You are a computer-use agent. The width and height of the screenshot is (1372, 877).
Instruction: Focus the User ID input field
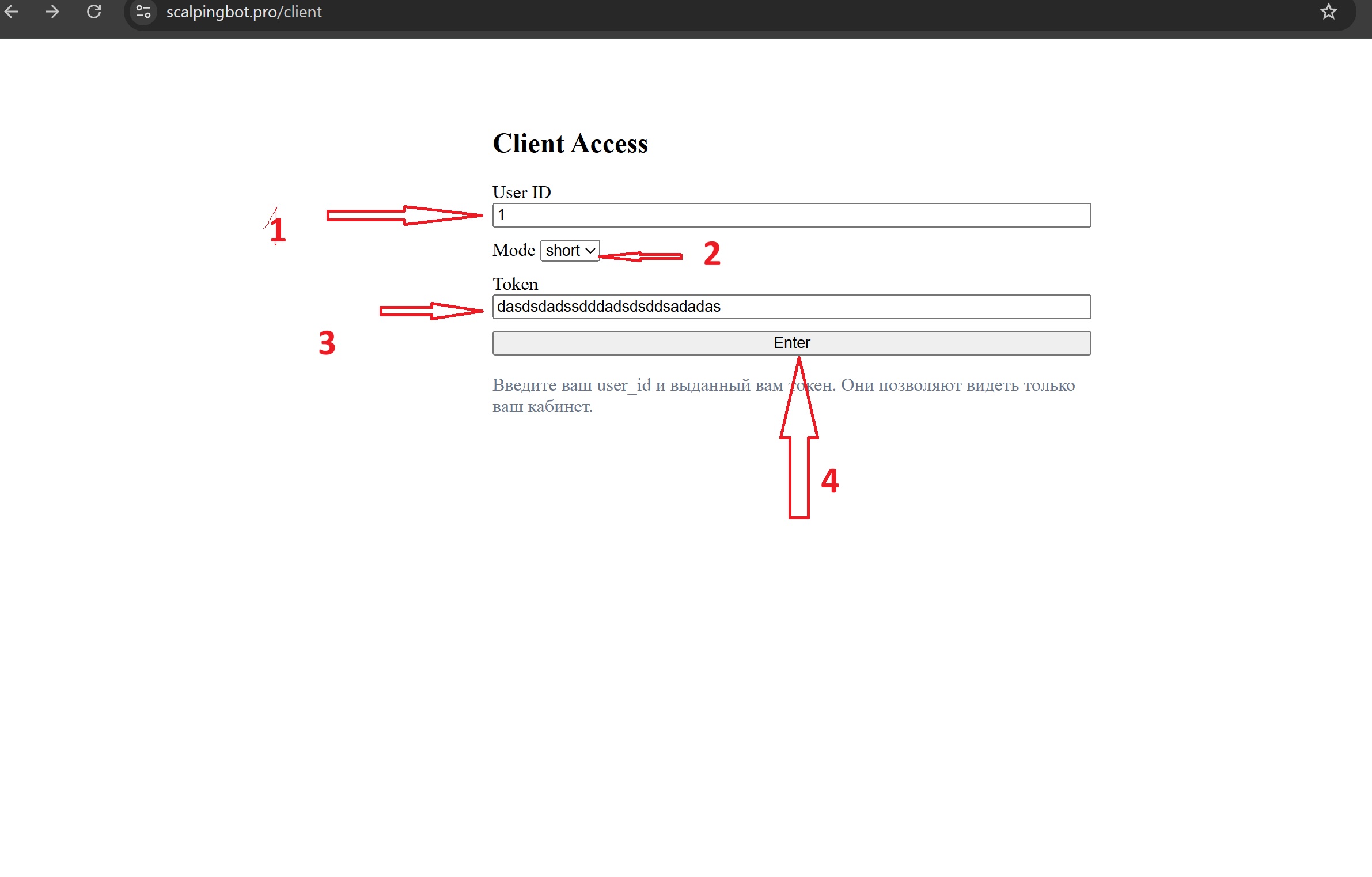[x=791, y=215]
